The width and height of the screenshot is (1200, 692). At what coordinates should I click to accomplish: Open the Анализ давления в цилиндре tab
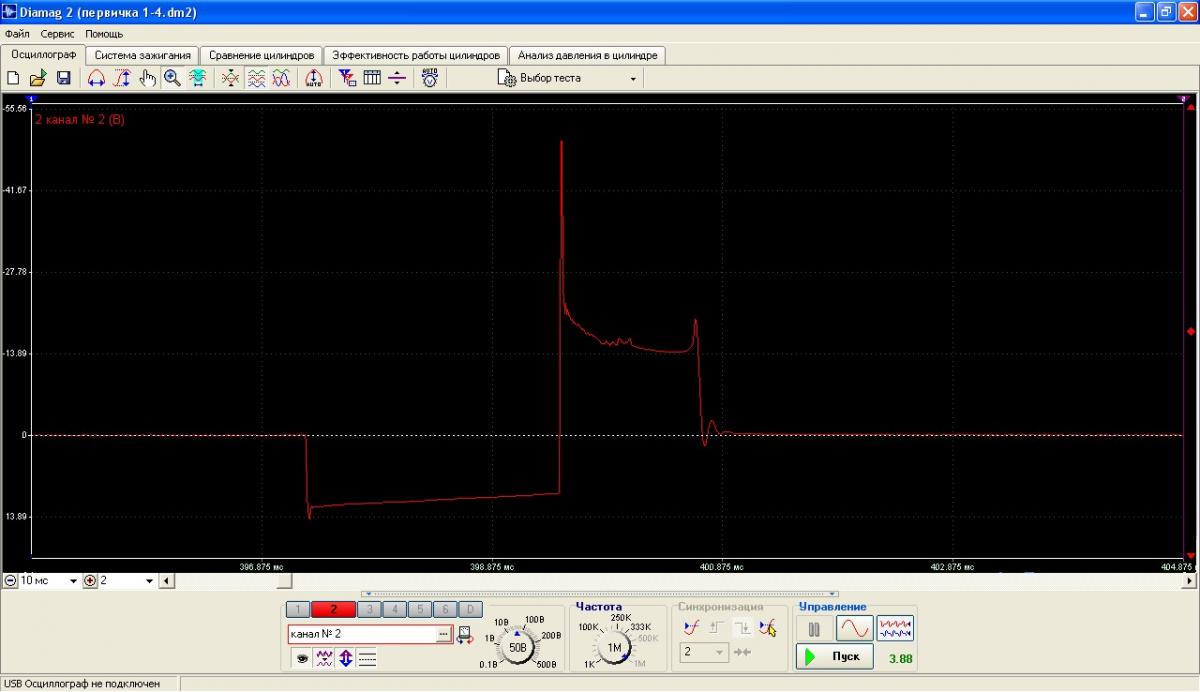(588, 56)
